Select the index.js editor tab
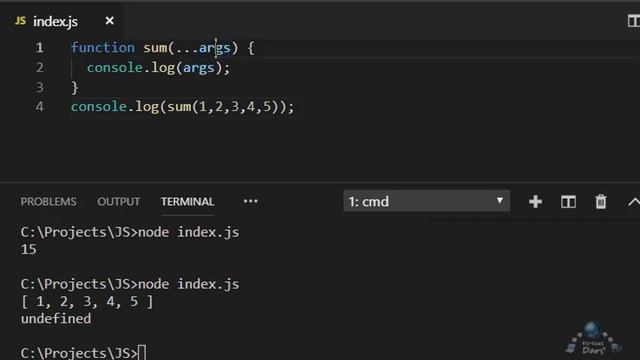Image resolution: width=640 pixels, height=360 pixels. [x=61, y=21]
